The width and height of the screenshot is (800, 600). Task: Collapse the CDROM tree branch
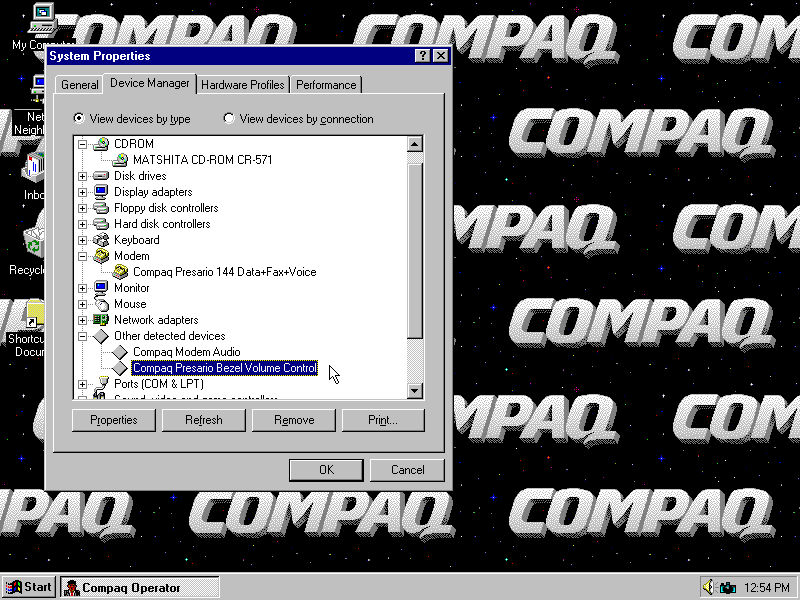click(x=82, y=144)
